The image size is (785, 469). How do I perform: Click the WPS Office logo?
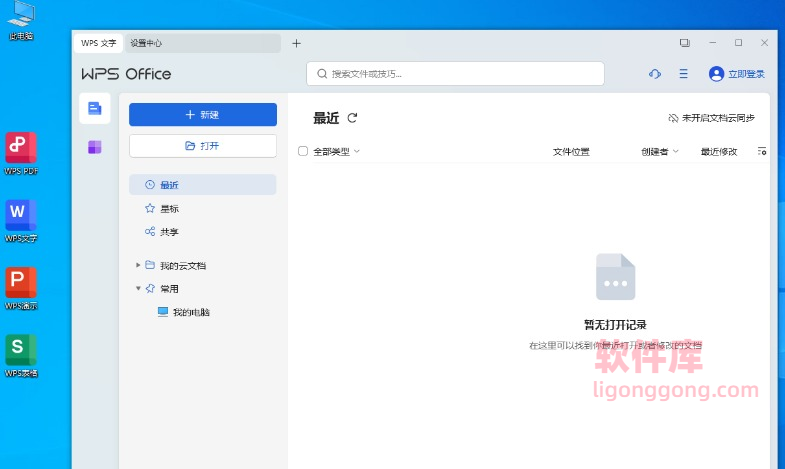tap(126, 74)
